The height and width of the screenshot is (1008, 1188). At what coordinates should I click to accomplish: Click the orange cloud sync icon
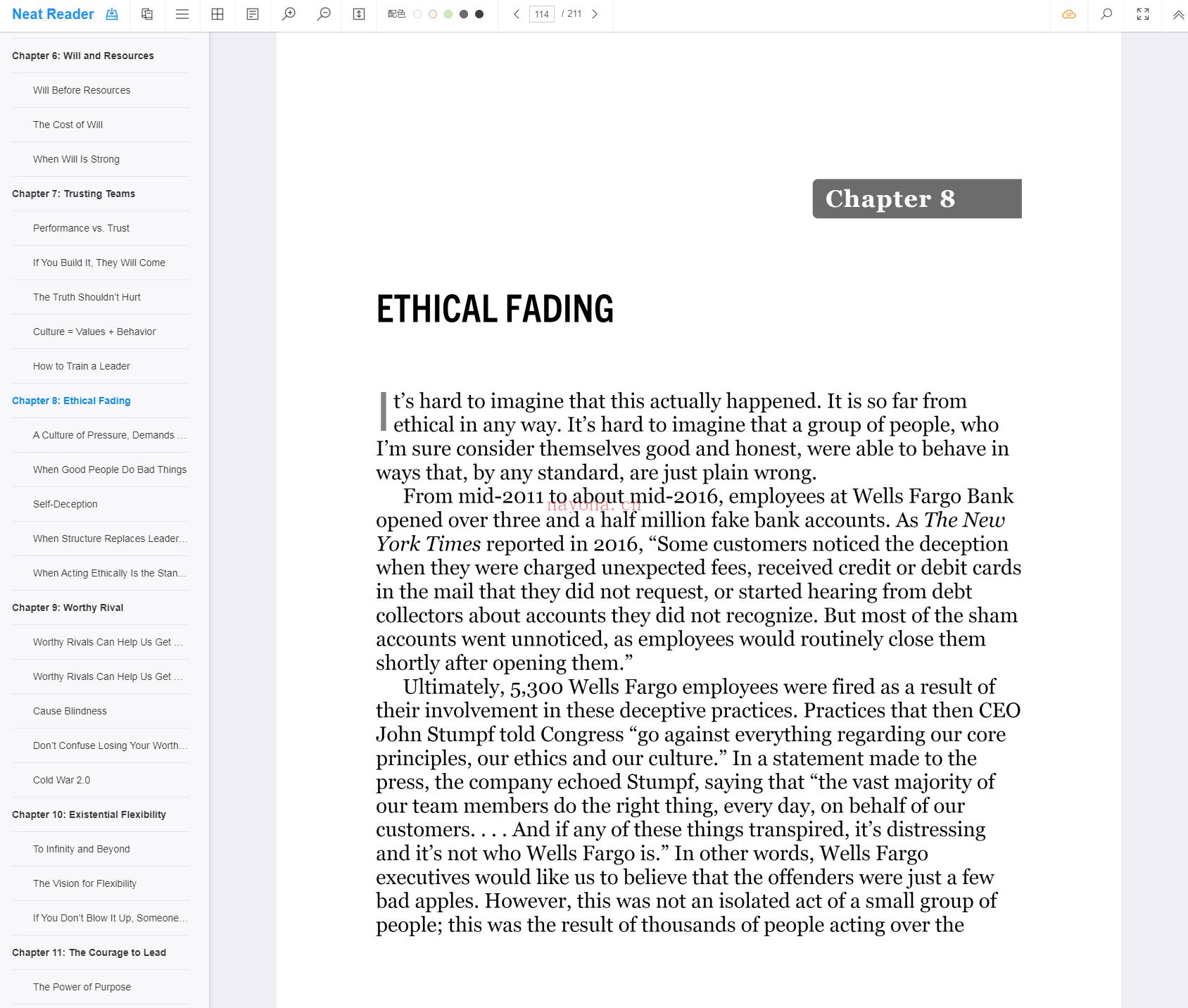[1069, 14]
